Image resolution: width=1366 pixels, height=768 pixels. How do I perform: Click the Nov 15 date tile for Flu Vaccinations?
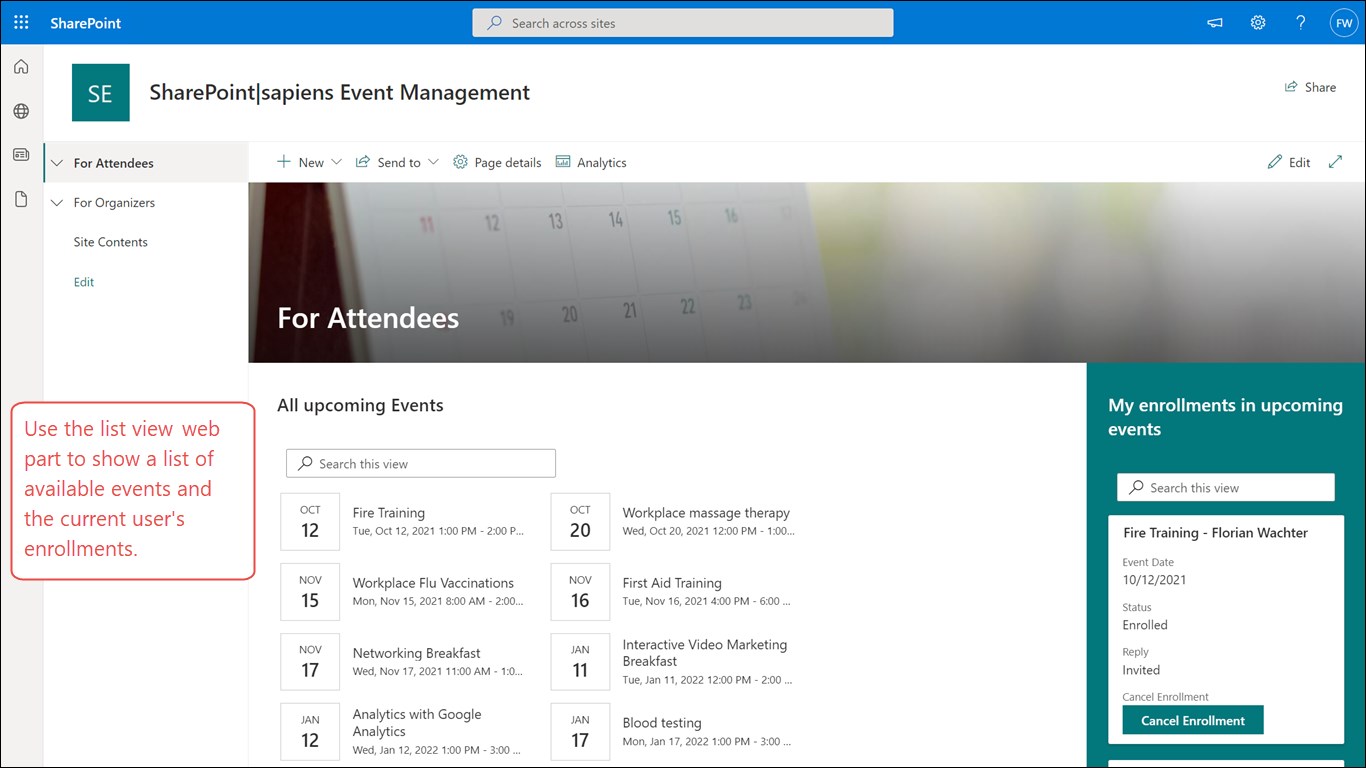pos(310,591)
